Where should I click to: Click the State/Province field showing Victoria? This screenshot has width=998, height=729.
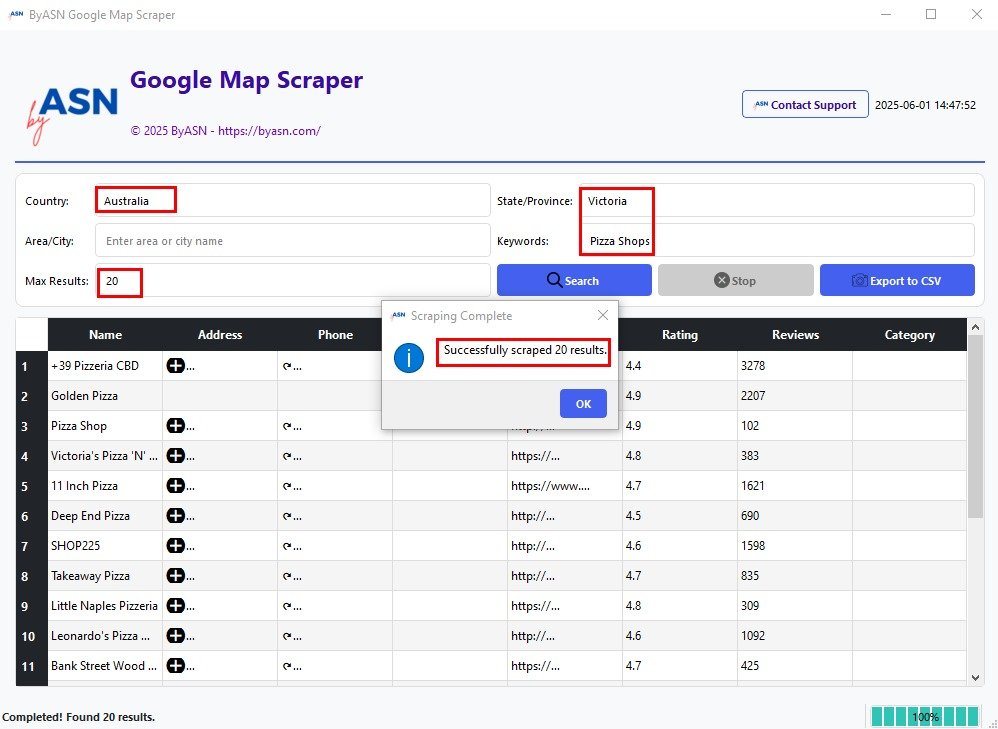point(777,201)
